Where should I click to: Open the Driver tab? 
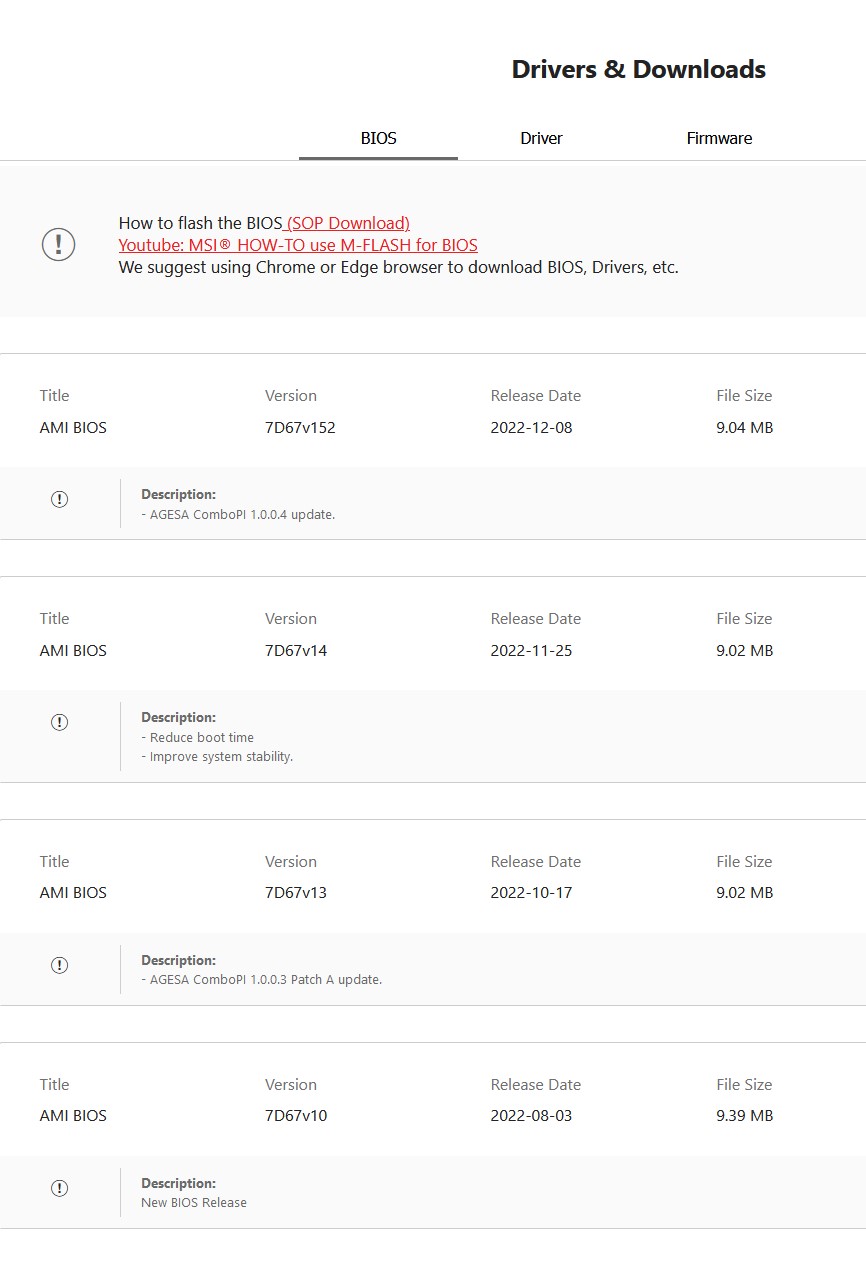point(541,139)
